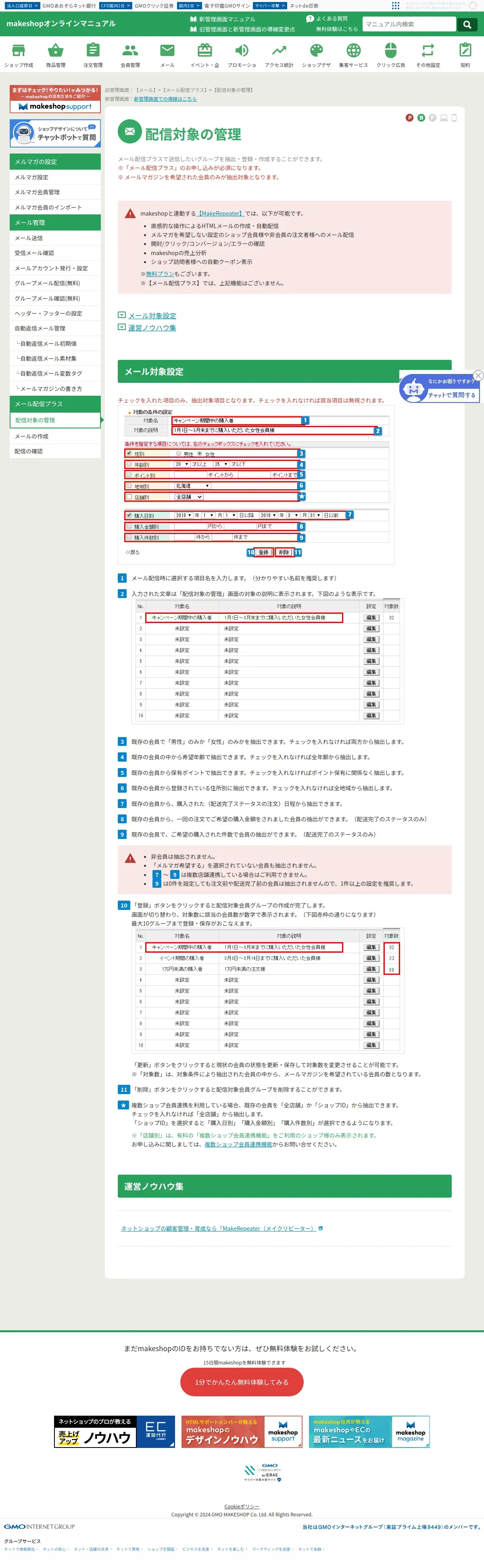Click the よくある質問 question icon
Image resolution: width=484 pixels, height=1568 pixels.
pyautogui.click(x=310, y=19)
